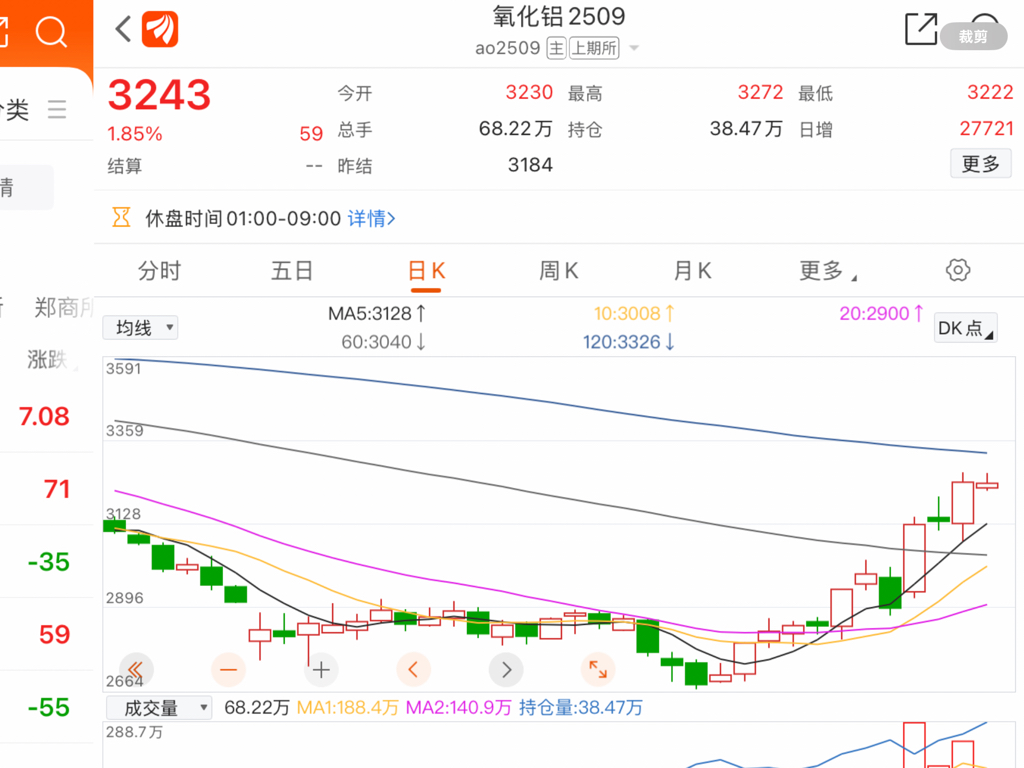Image resolution: width=1024 pixels, height=768 pixels.
Task: Open the Eastmoney app logo
Action: (x=160, y=29)
